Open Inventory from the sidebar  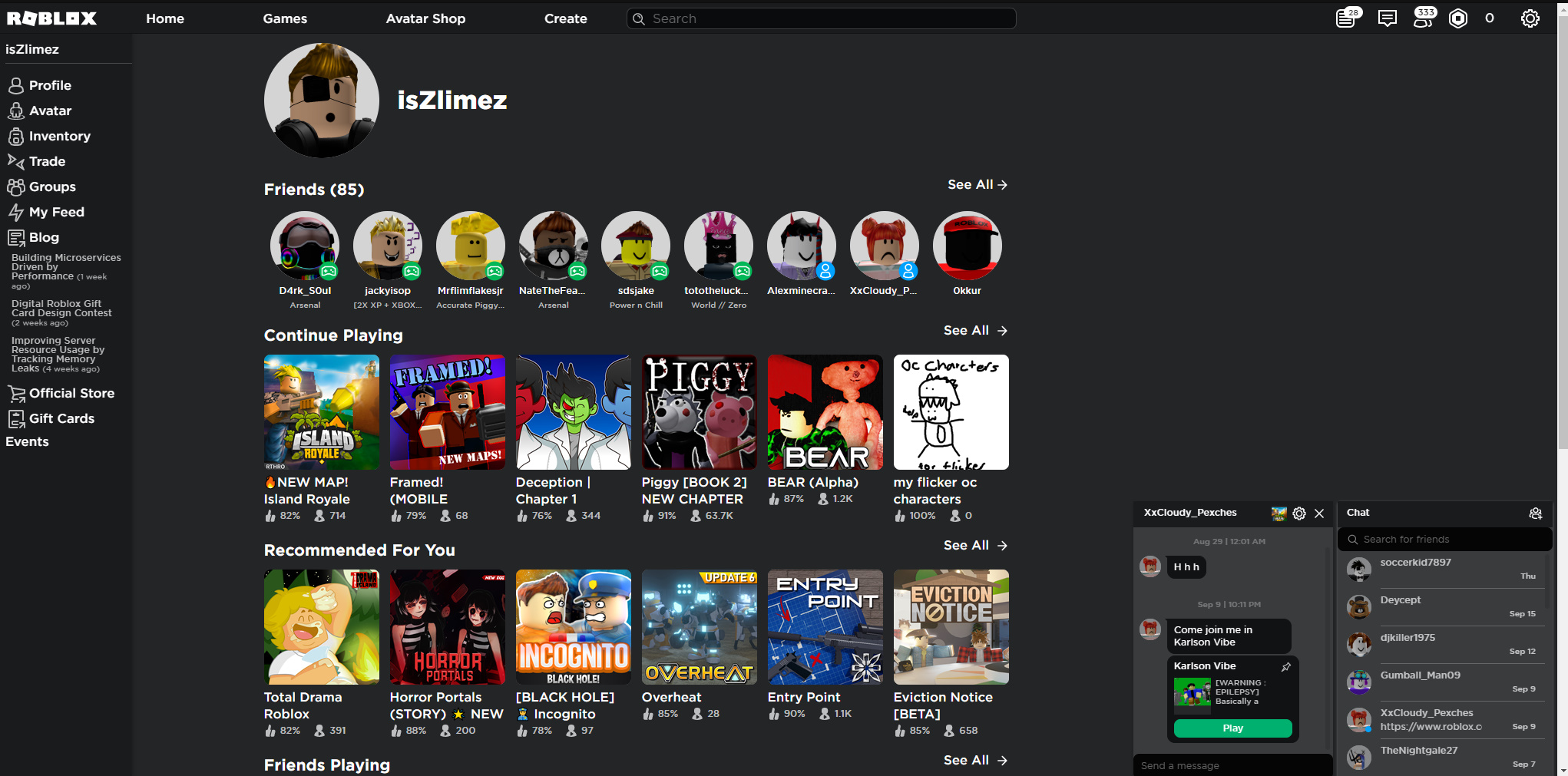tap(49, 136)
